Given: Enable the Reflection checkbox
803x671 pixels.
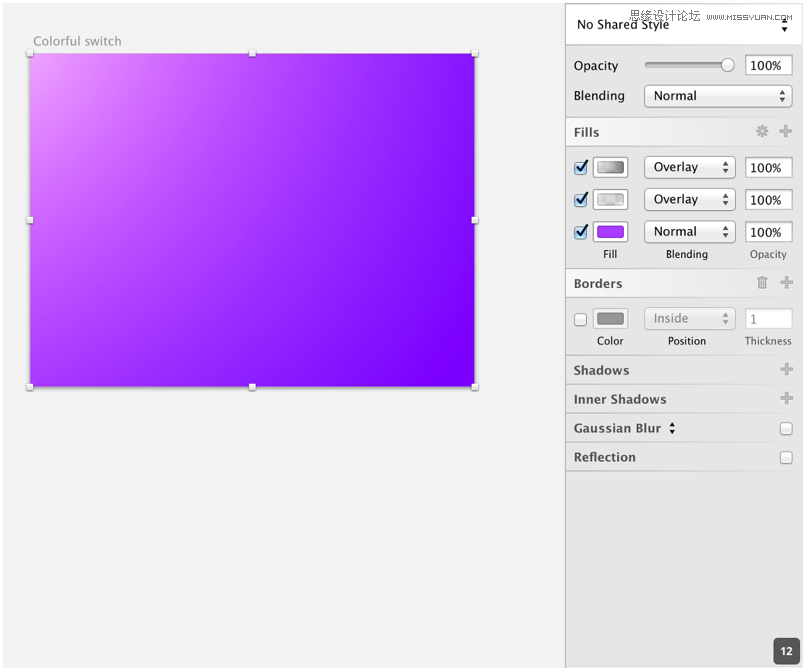Looking at the screenshot, I should (786, 457).
